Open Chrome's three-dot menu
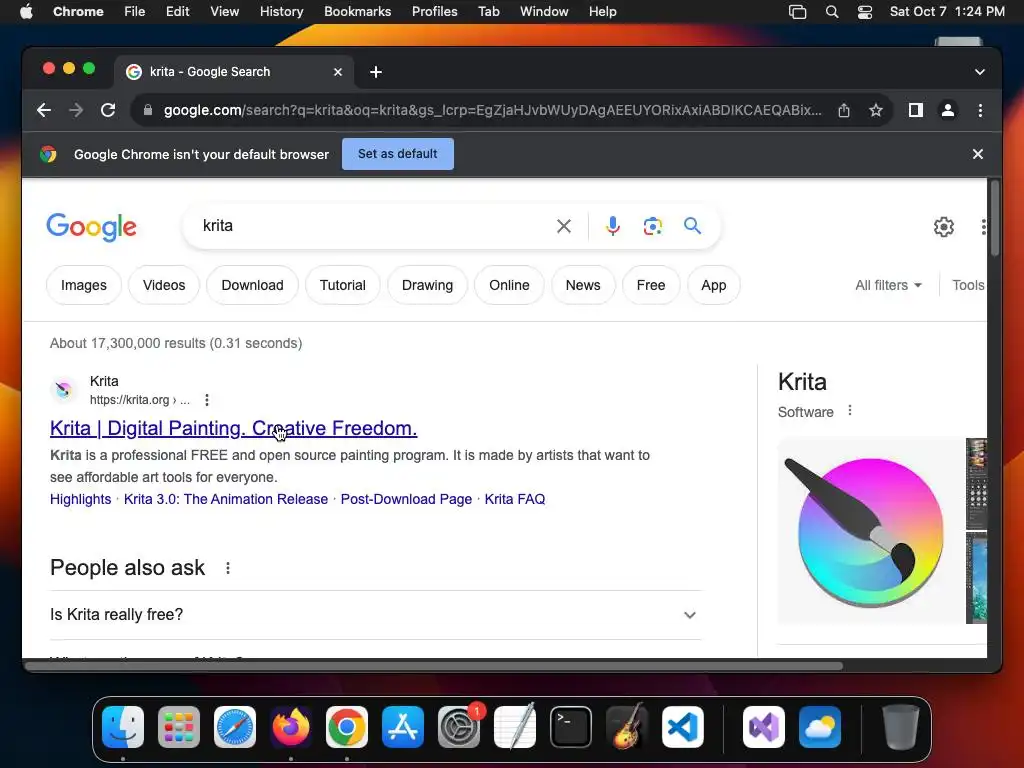Image resolution: width=1024 pixels, height=768 pixels. [x=980, y=110]
